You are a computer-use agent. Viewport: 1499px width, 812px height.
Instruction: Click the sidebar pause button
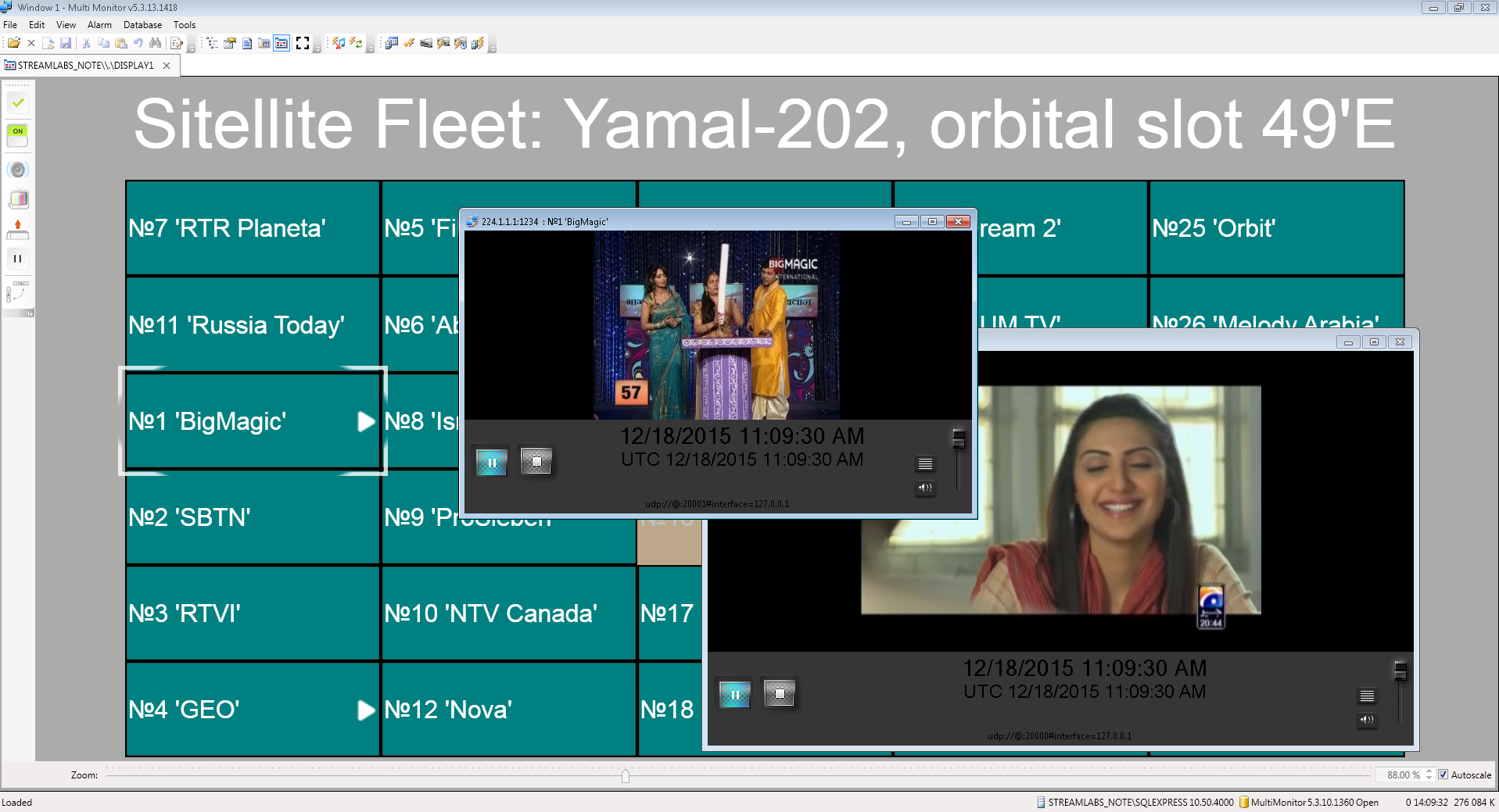(x=18, y=259)
